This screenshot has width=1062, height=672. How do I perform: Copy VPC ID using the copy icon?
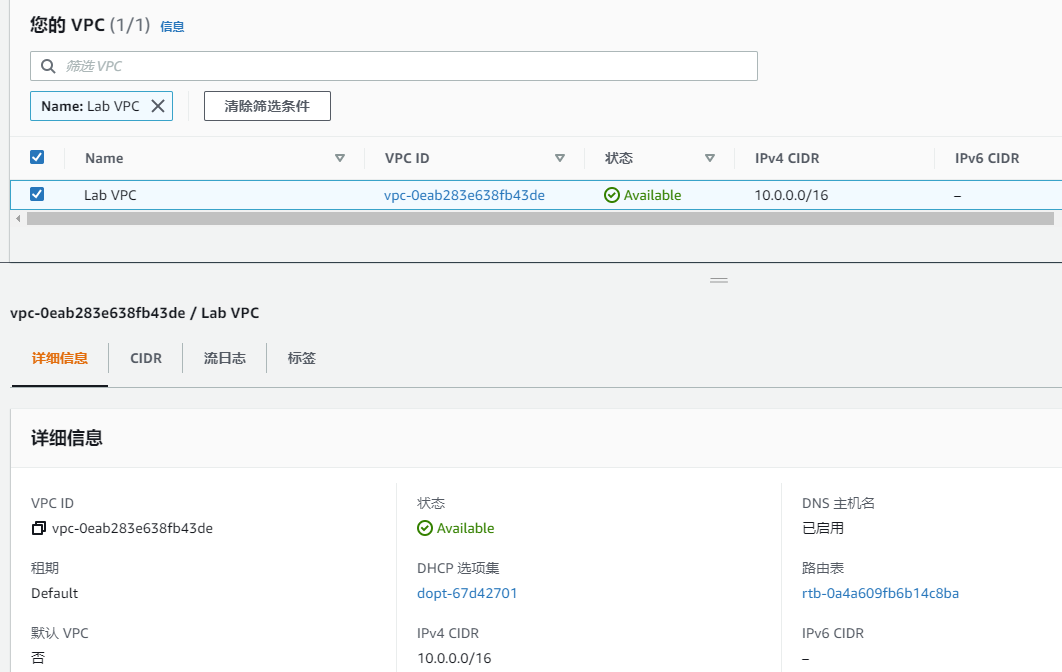(39, 528)
